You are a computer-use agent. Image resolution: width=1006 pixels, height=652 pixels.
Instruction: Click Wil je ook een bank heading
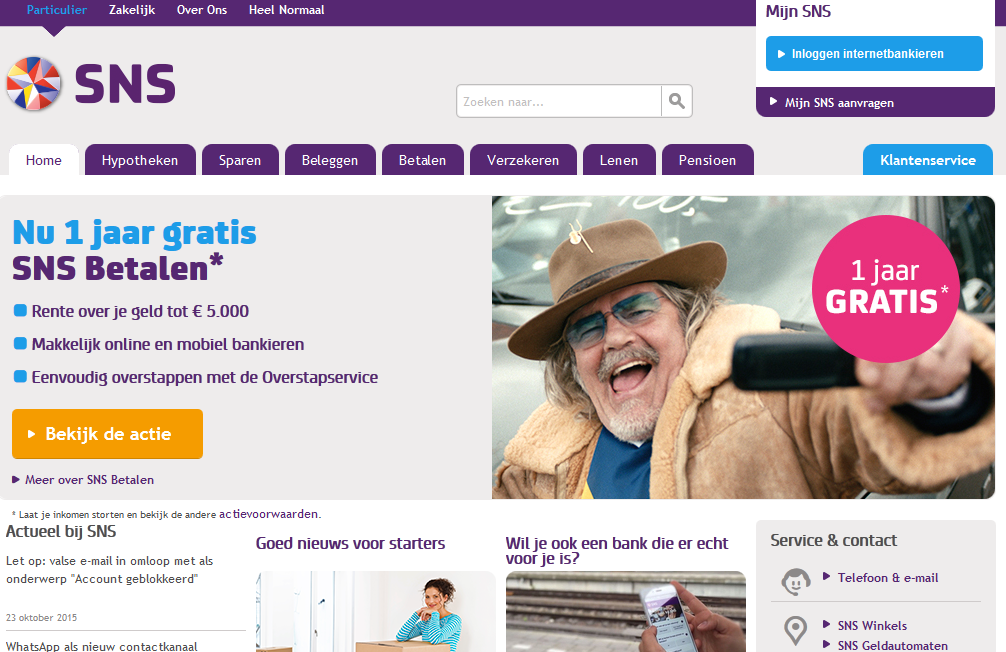(x=617, y=551)
